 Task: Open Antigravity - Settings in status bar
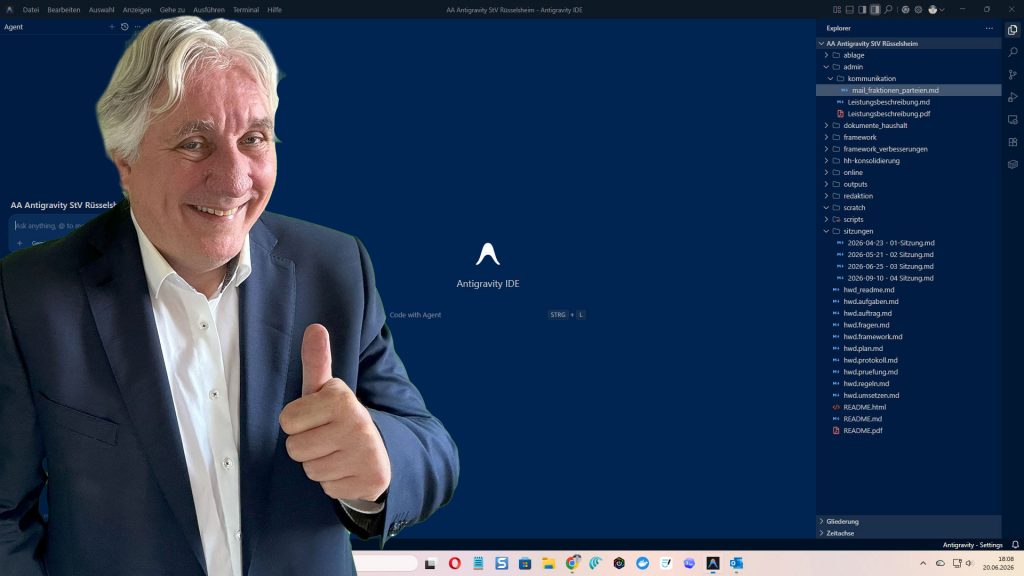click(972, 545)
